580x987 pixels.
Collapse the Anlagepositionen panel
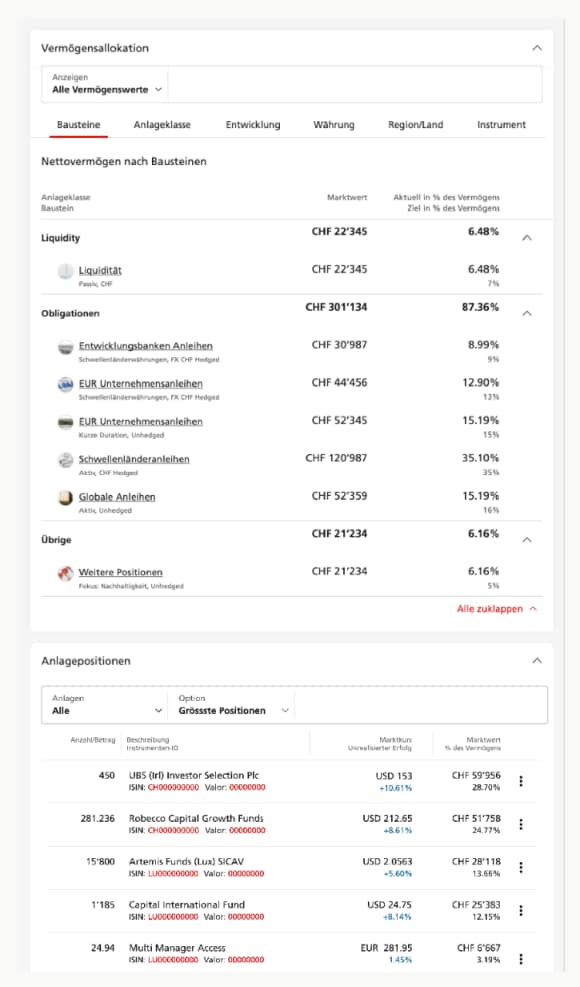(x=537, y=660)
